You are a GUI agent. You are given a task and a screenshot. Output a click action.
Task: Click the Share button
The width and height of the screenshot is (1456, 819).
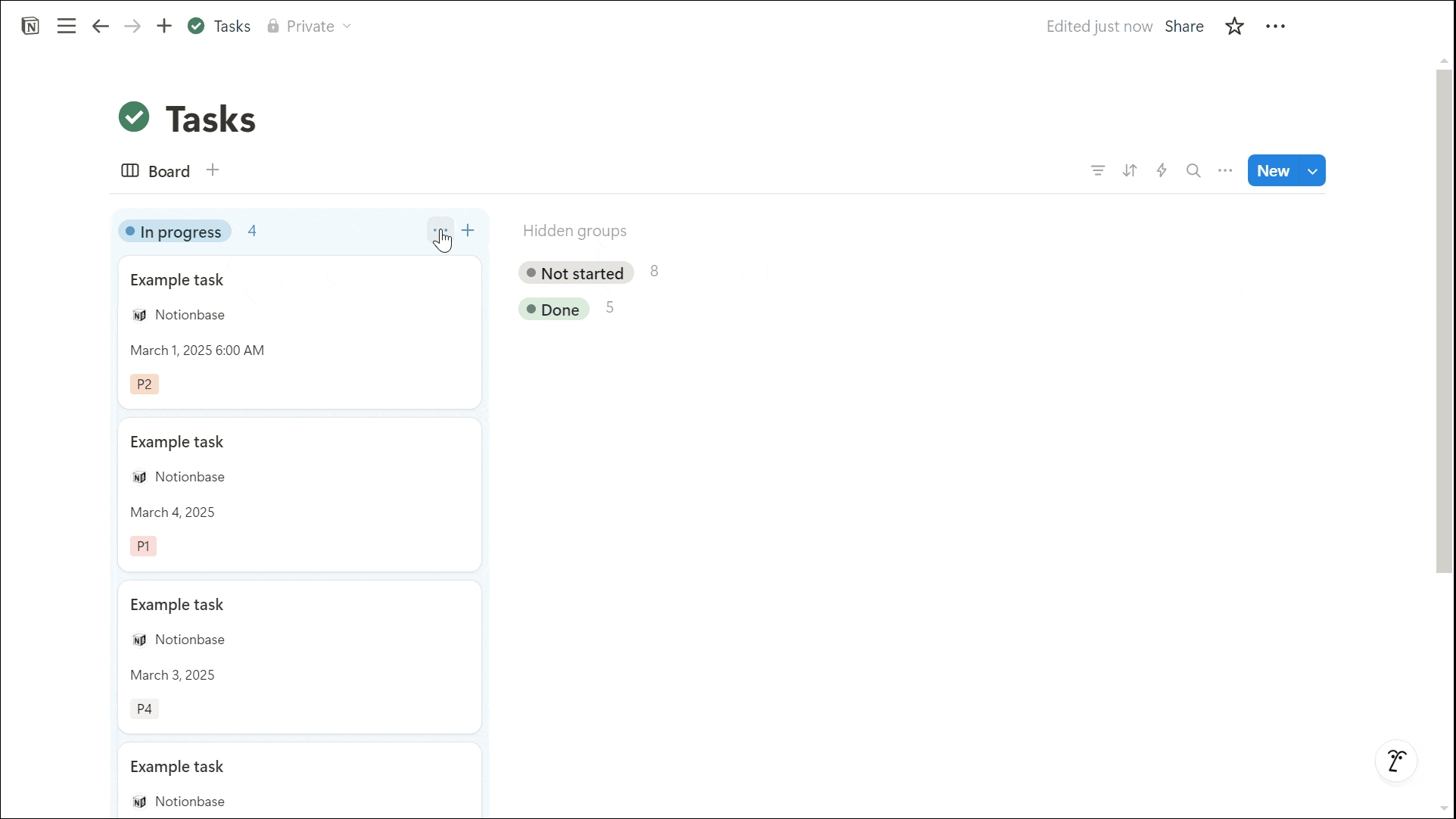[x=1184, y=26]
